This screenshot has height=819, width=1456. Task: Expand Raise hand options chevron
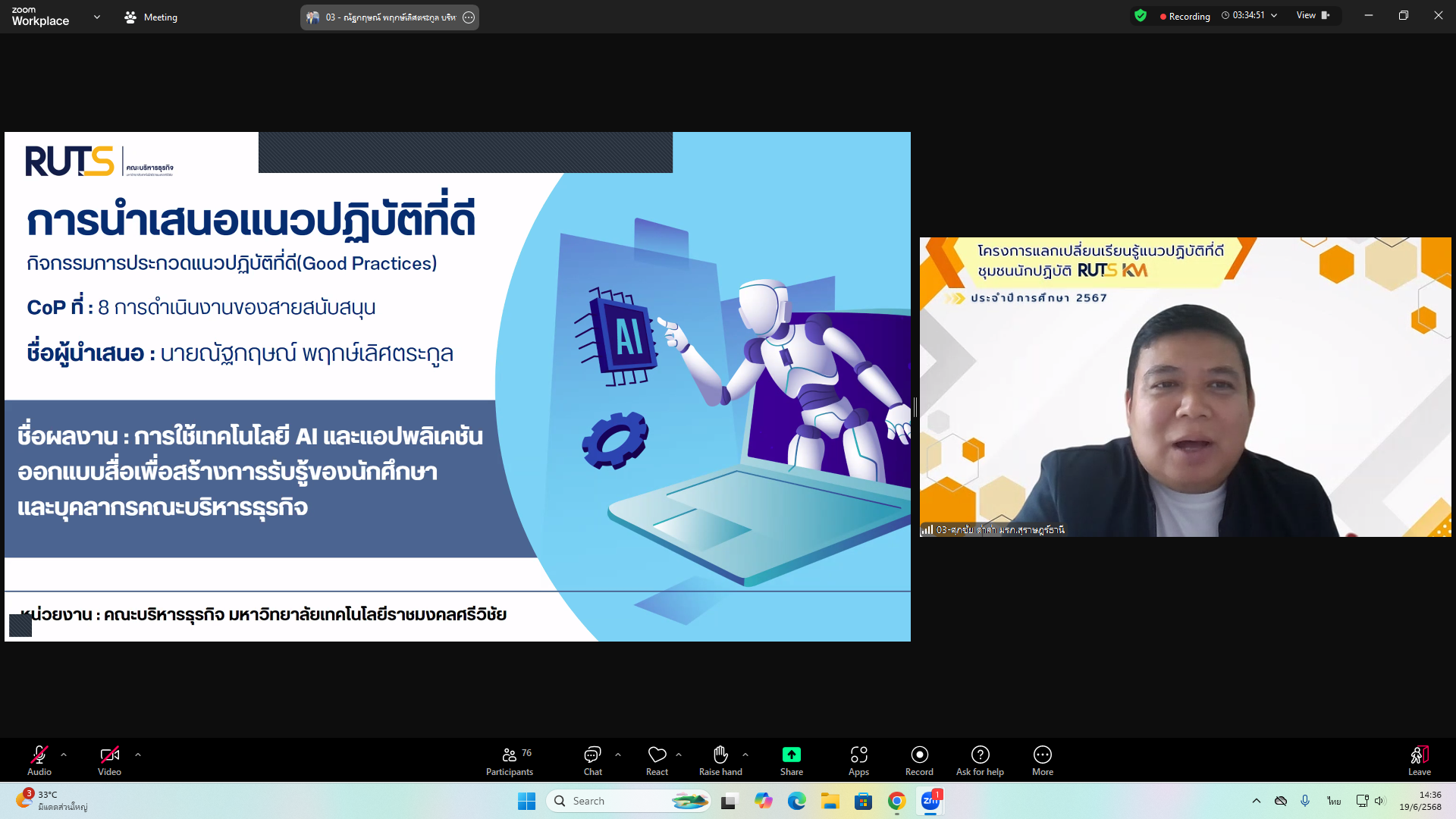pos(745,755)
